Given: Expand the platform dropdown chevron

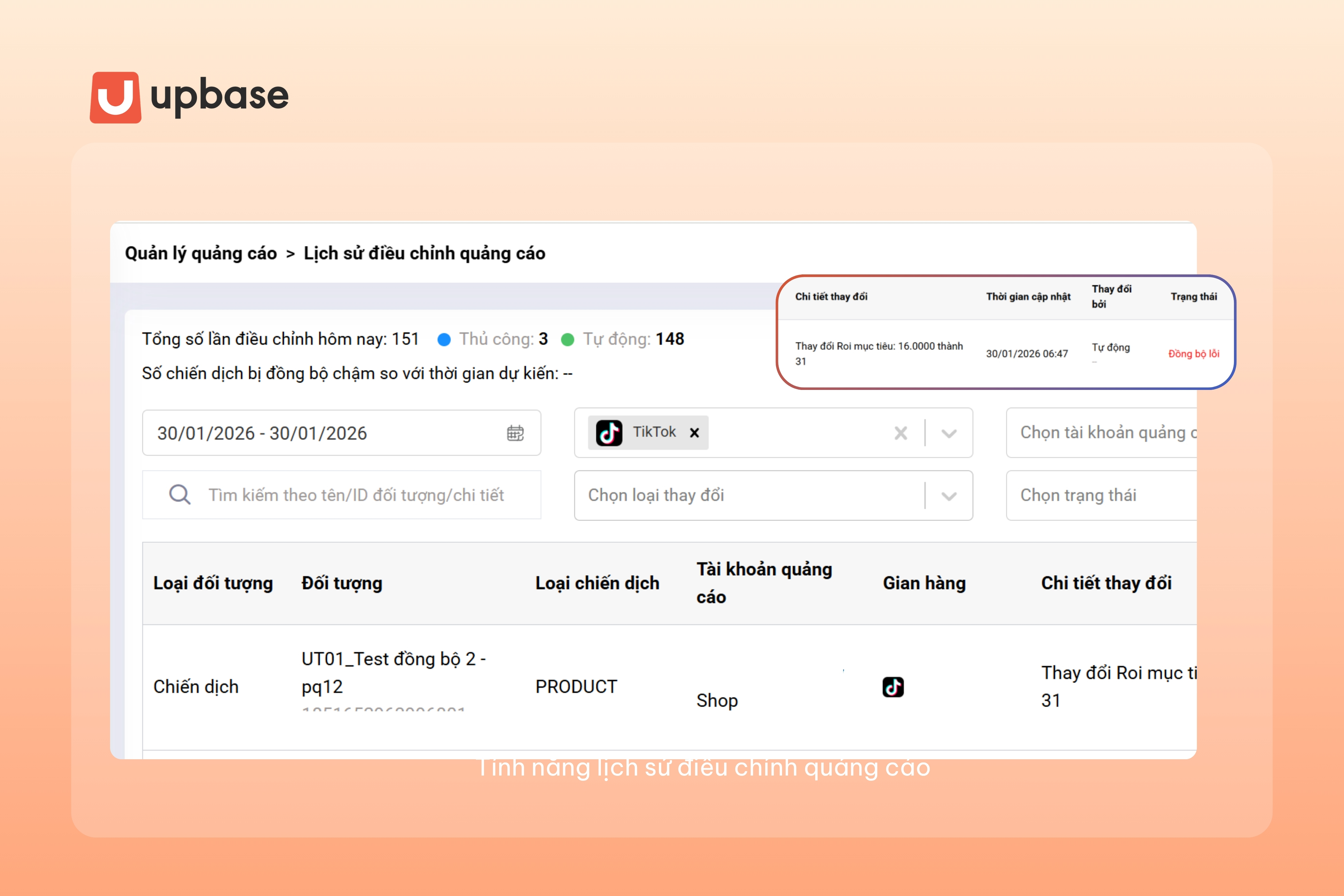Looking at the screenshot, I should click(949, 433).
